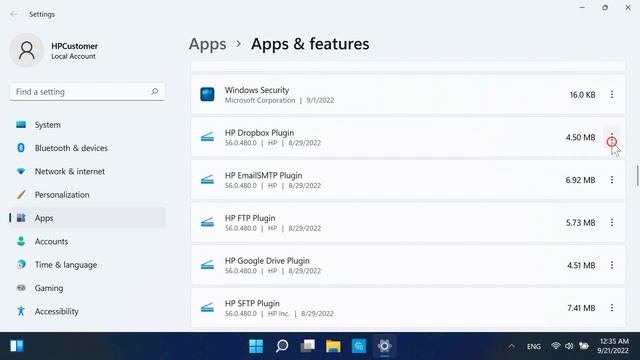Click the Apps & features page heading
640x360 pixels.
(310, 44)
